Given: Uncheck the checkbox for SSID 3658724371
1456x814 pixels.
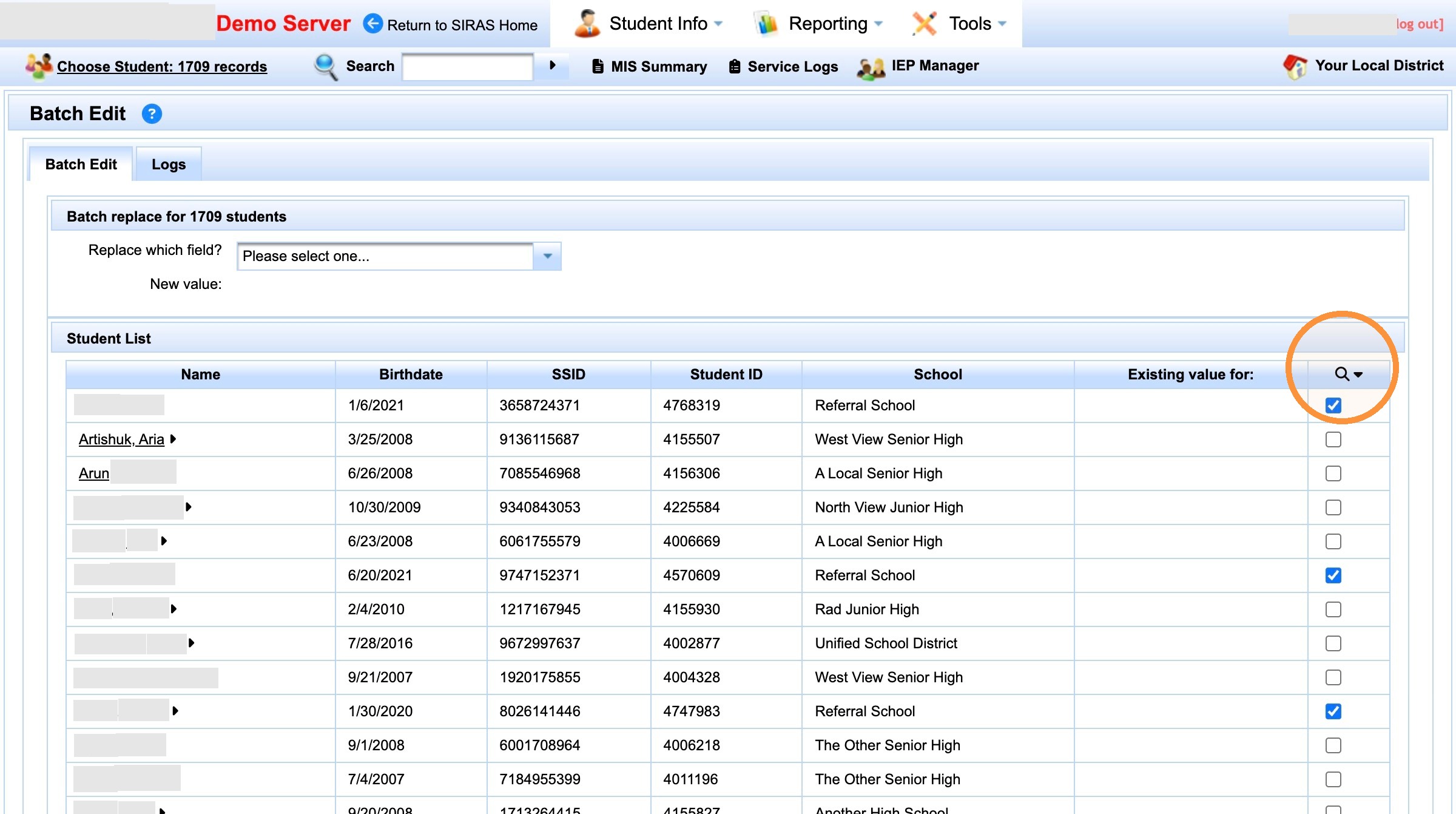Looking at the screenshot, I should pos(1333,405).
